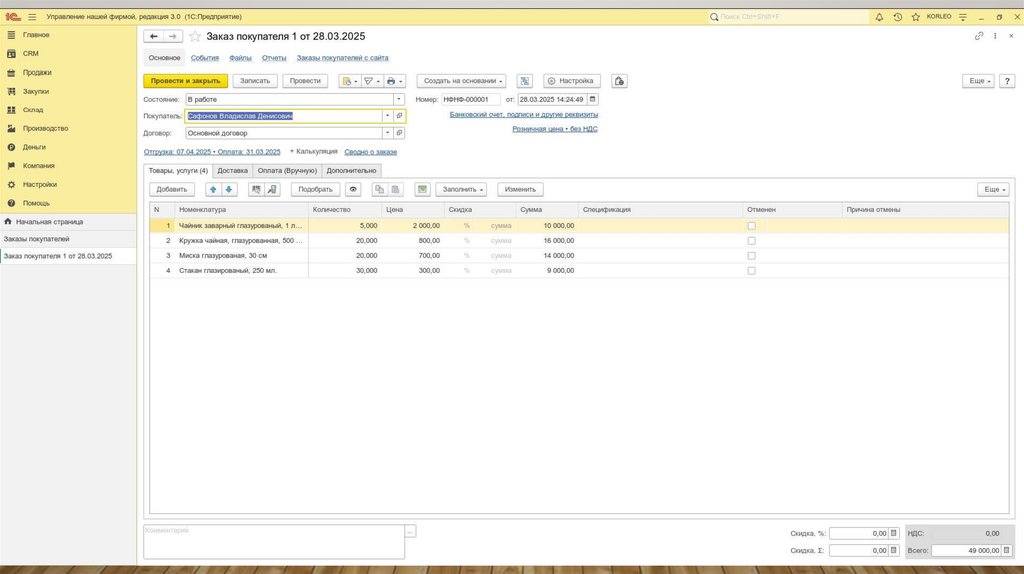Screen dimensions: 1024x574
Task: Open calculator next to Всего amount
Action: coord(1006,550)
